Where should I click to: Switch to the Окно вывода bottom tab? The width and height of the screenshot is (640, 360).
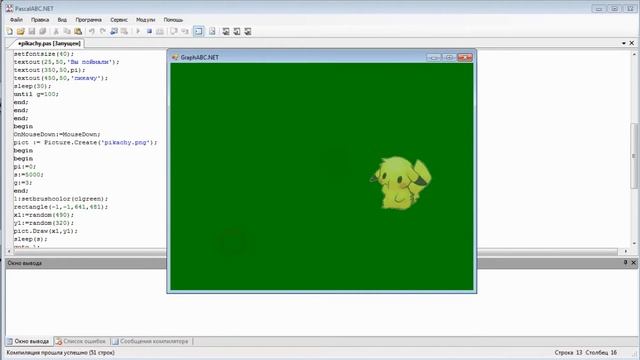pos(28,341)
